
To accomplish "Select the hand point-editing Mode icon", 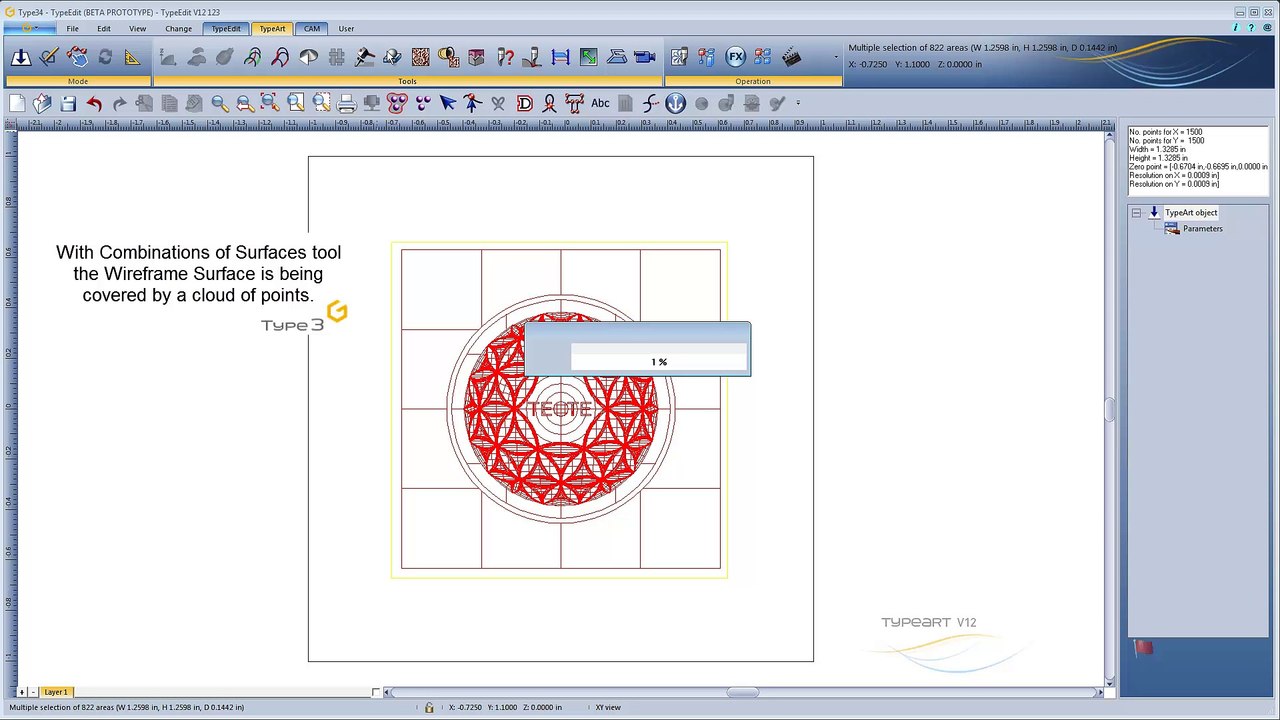I will coord(77,57).
